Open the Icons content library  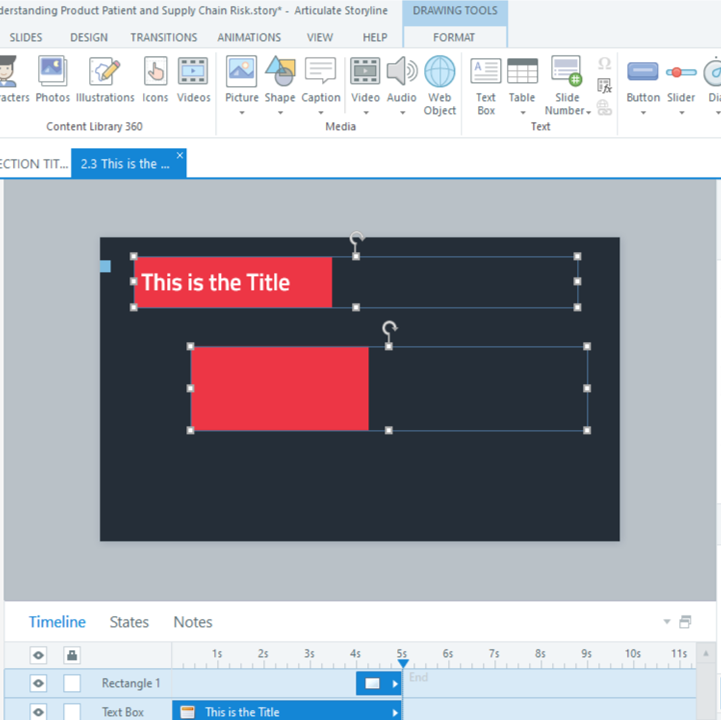[155, 79]
